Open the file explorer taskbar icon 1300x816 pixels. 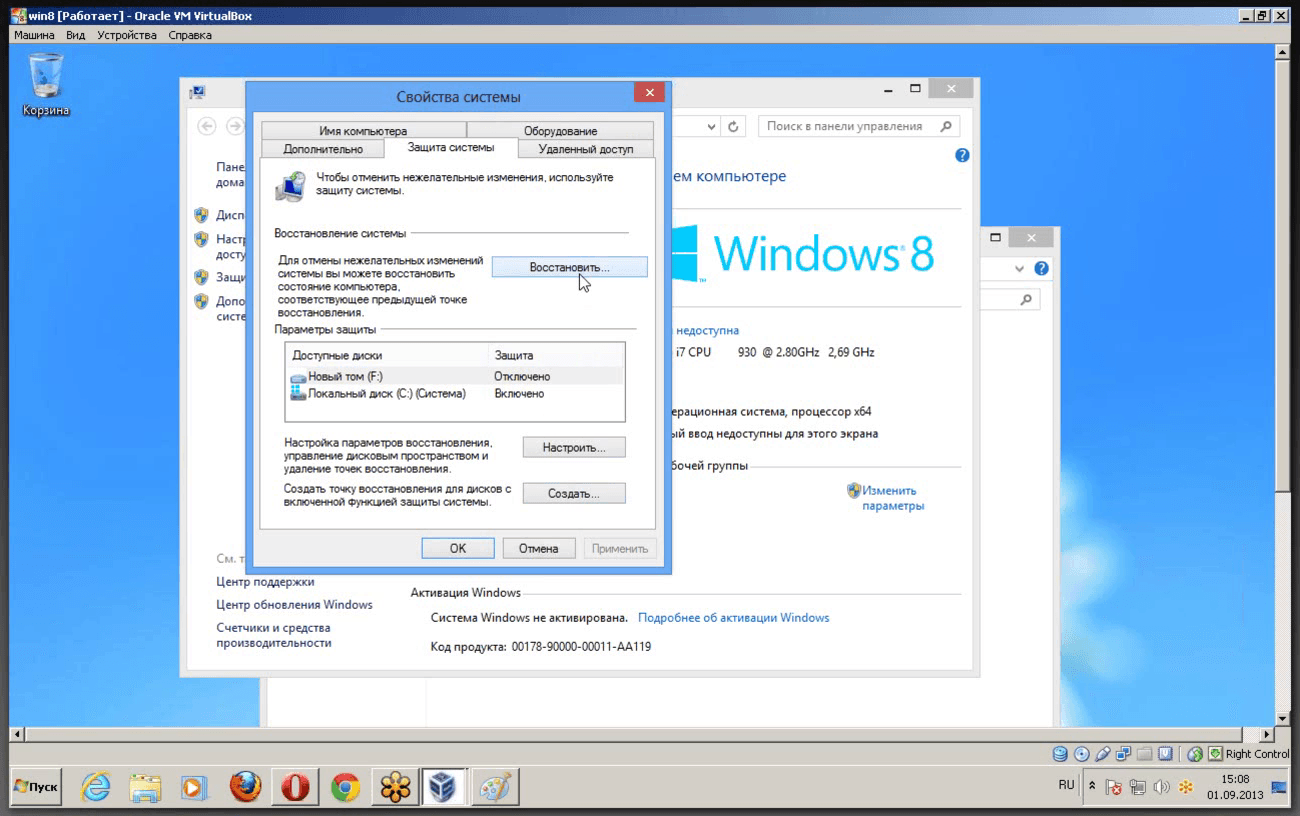click(146, 787)
